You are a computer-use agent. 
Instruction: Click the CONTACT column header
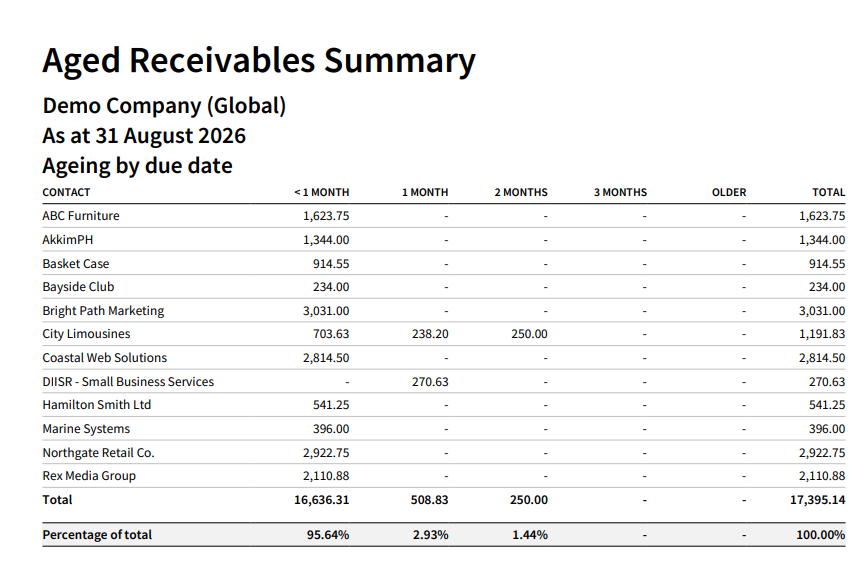(66, 192)
